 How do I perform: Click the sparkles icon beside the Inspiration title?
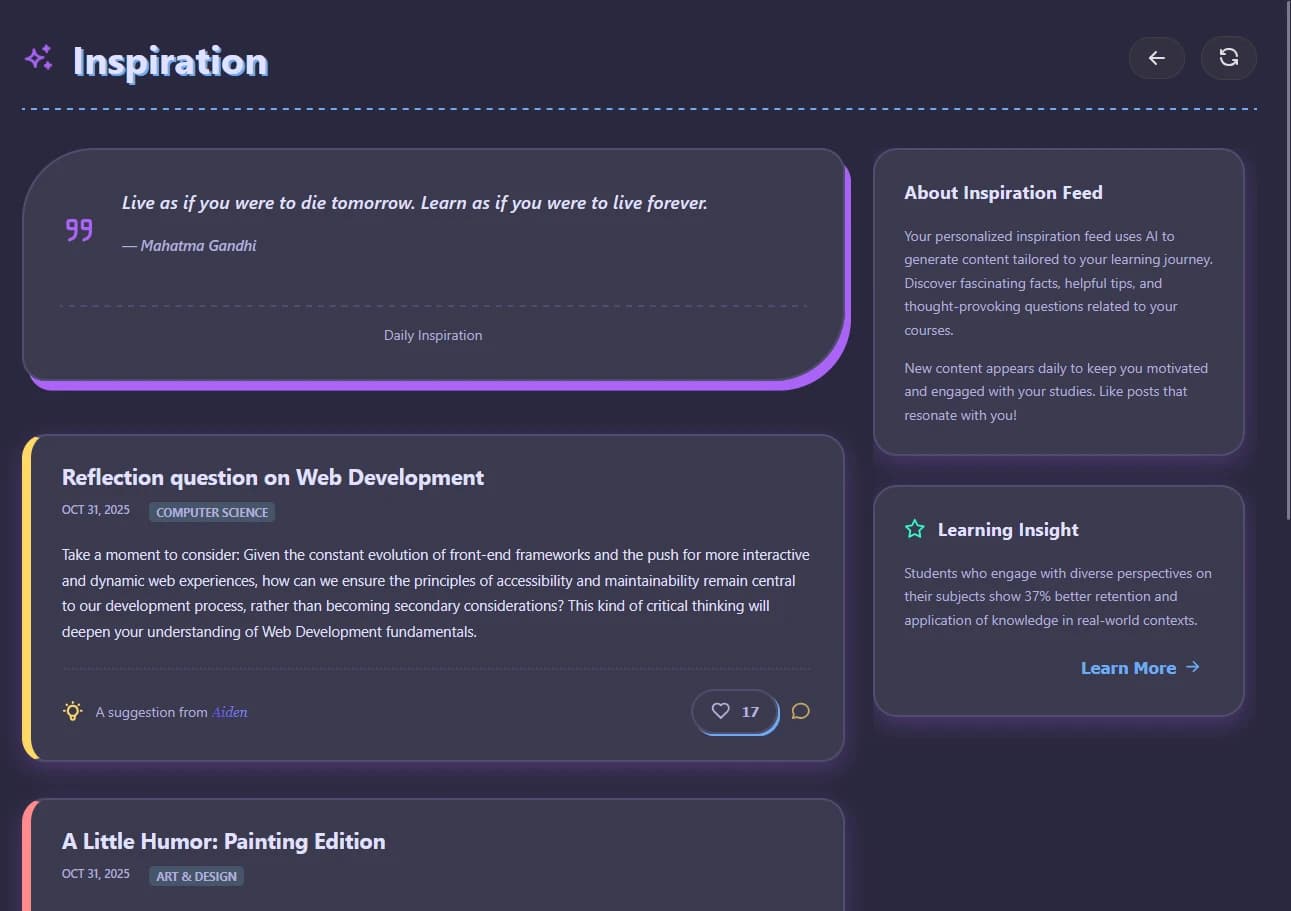pyautogui.click(x=38, y=57)
